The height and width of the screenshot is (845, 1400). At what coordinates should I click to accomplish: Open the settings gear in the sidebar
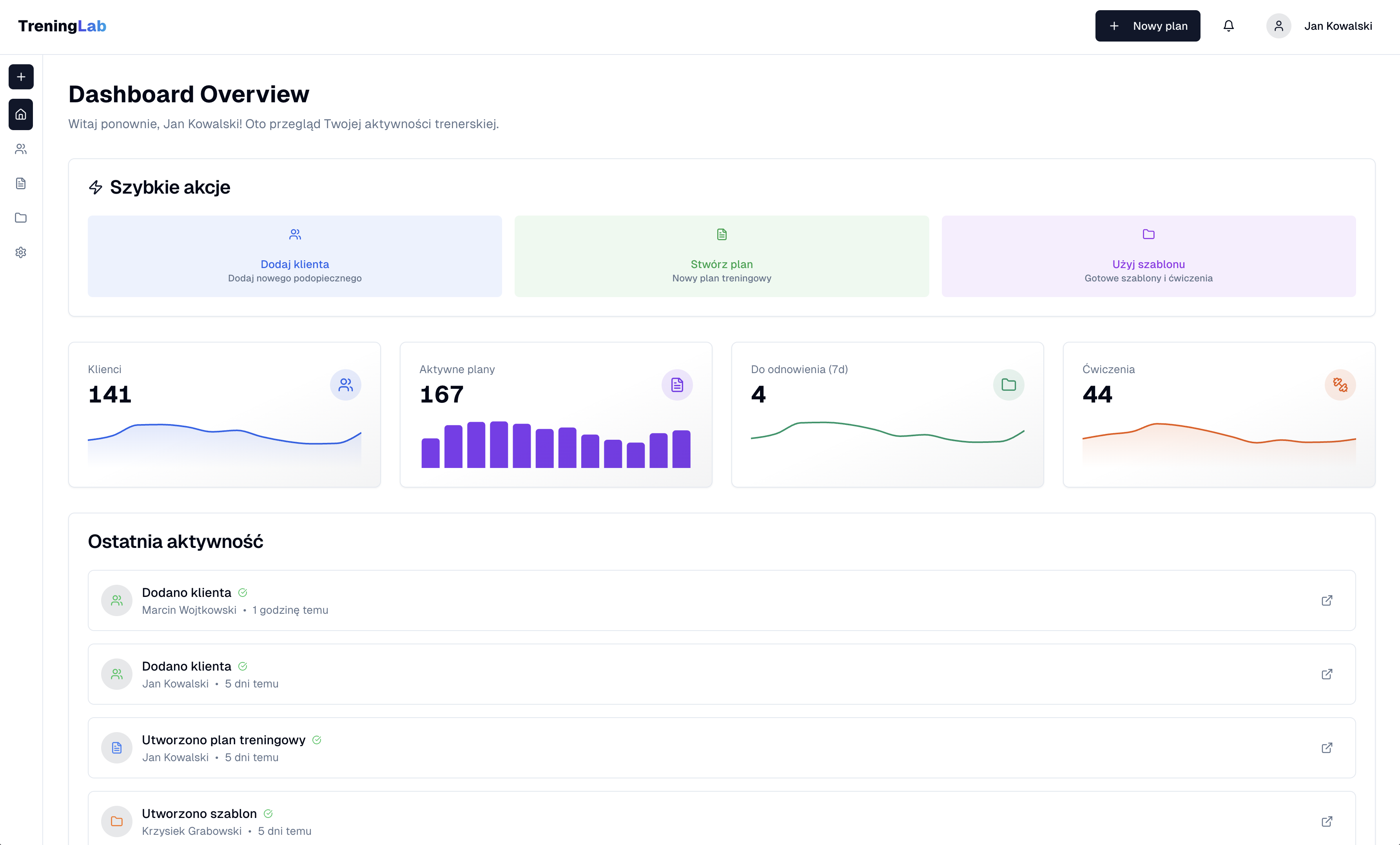pos(21,252)
